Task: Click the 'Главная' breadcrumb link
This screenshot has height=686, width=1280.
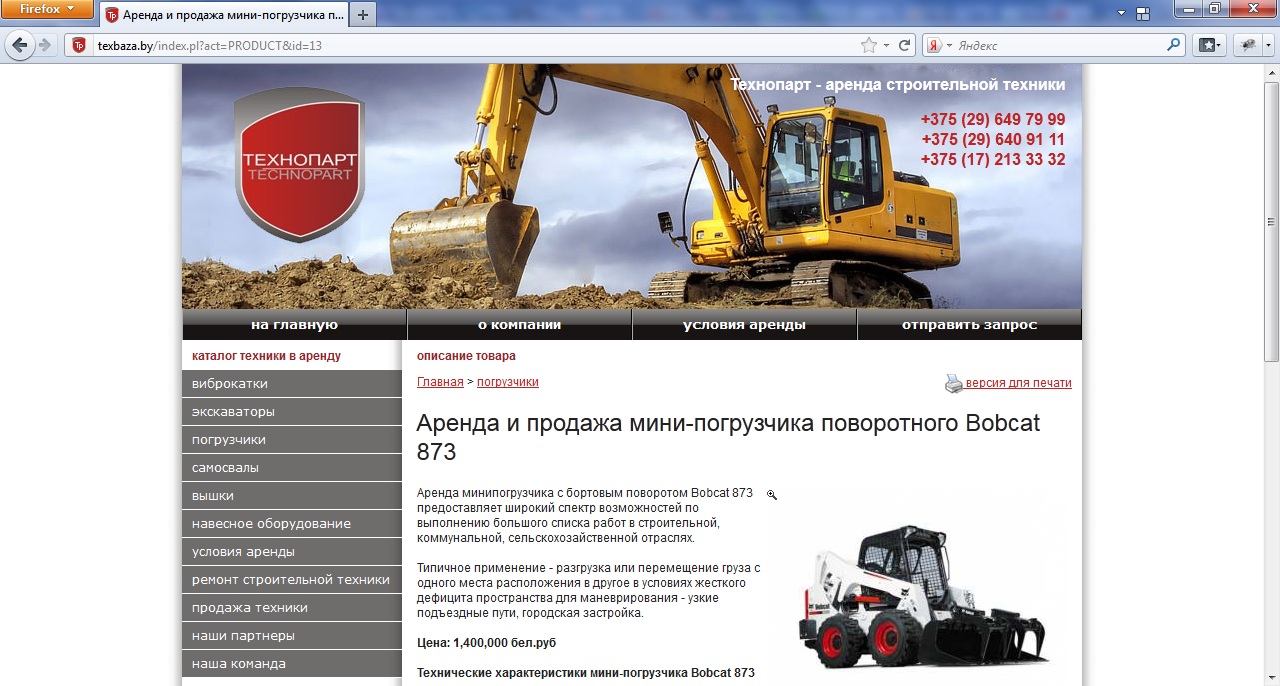Action: pos(440,382)
